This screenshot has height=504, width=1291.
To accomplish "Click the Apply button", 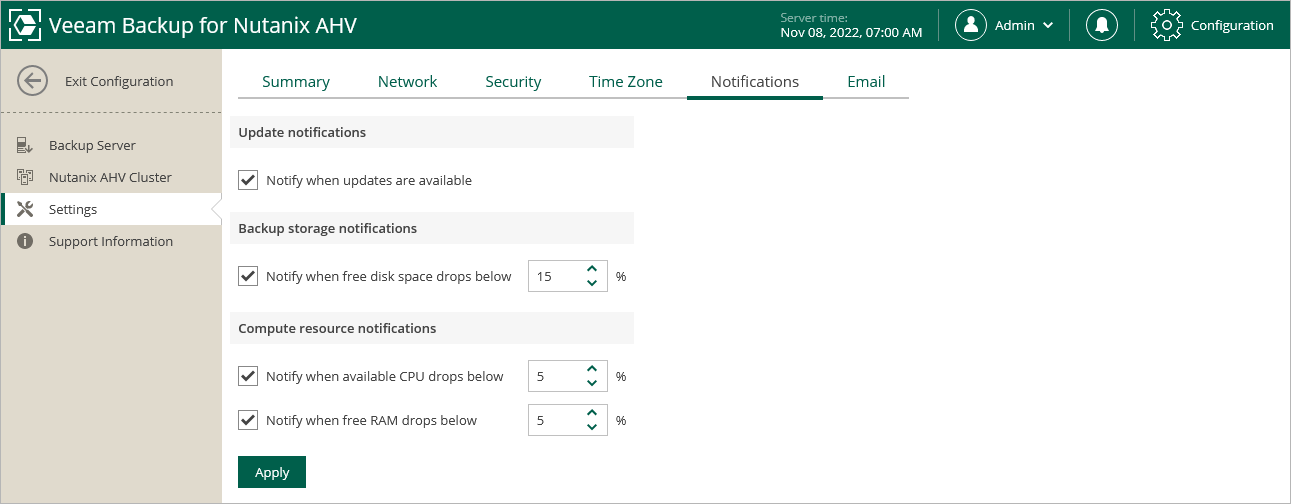I will click(272, 473).
